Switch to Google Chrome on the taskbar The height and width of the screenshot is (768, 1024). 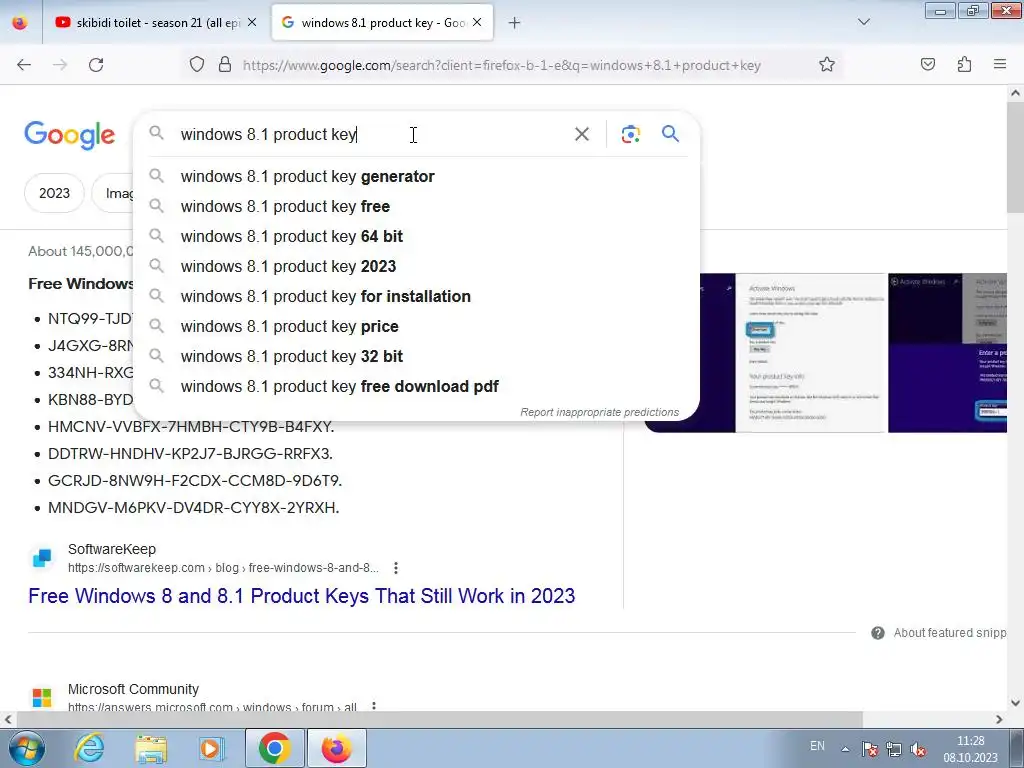point(274,748)
